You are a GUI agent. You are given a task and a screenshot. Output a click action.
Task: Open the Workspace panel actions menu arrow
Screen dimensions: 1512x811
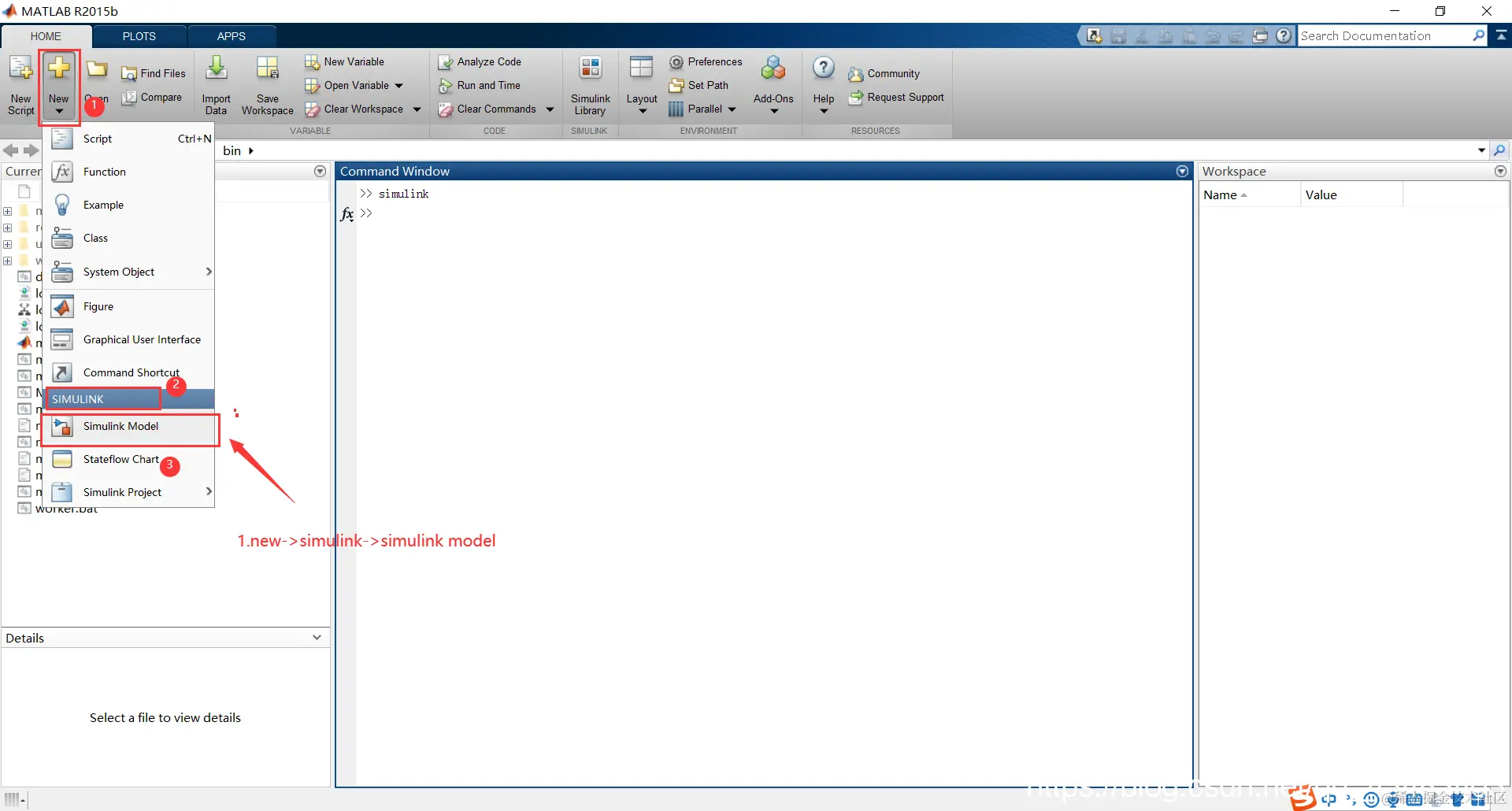(x=1500, y=171)
